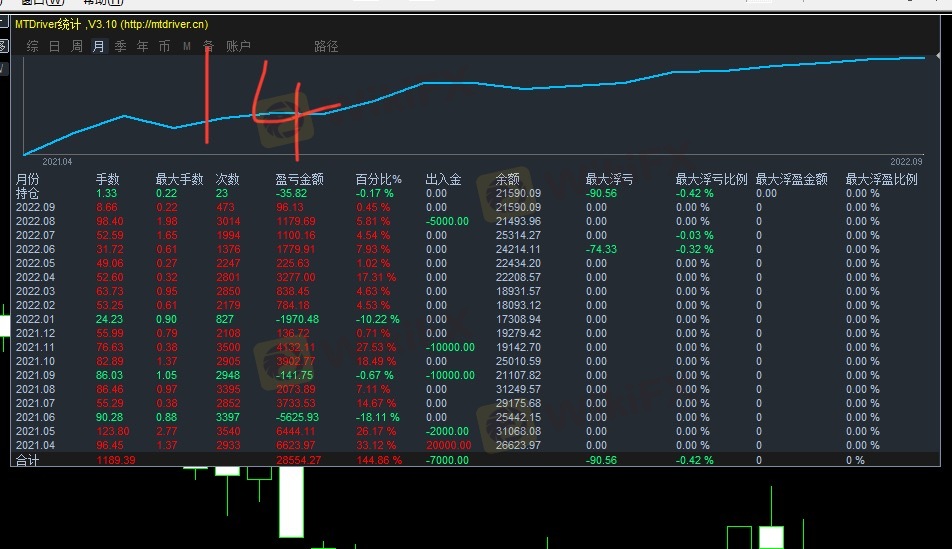Select the M tab in statistics bar
Viewport: 952px width, 549px height.
coord(186,46)
